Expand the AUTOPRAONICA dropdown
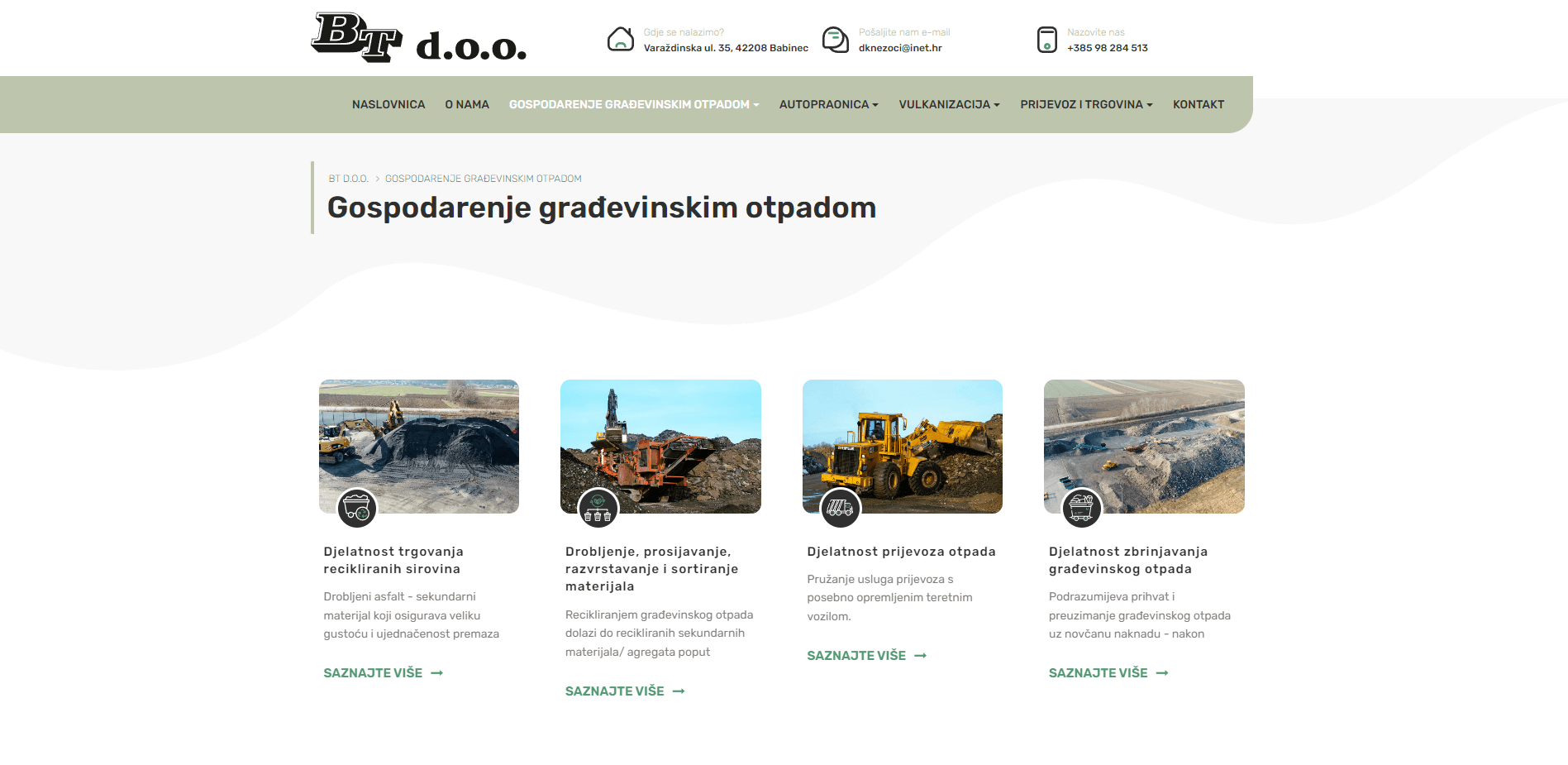 (x=829, y=104)
